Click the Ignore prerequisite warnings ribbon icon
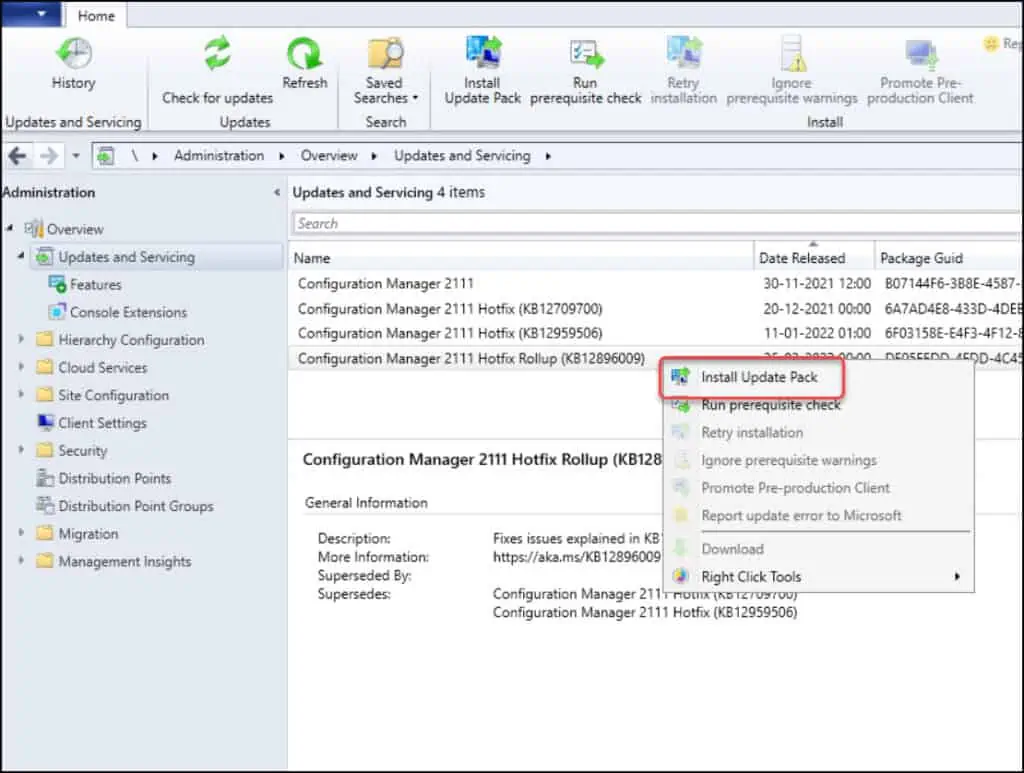The width and height of the screenshot is (1024, 773). [793, 54]
